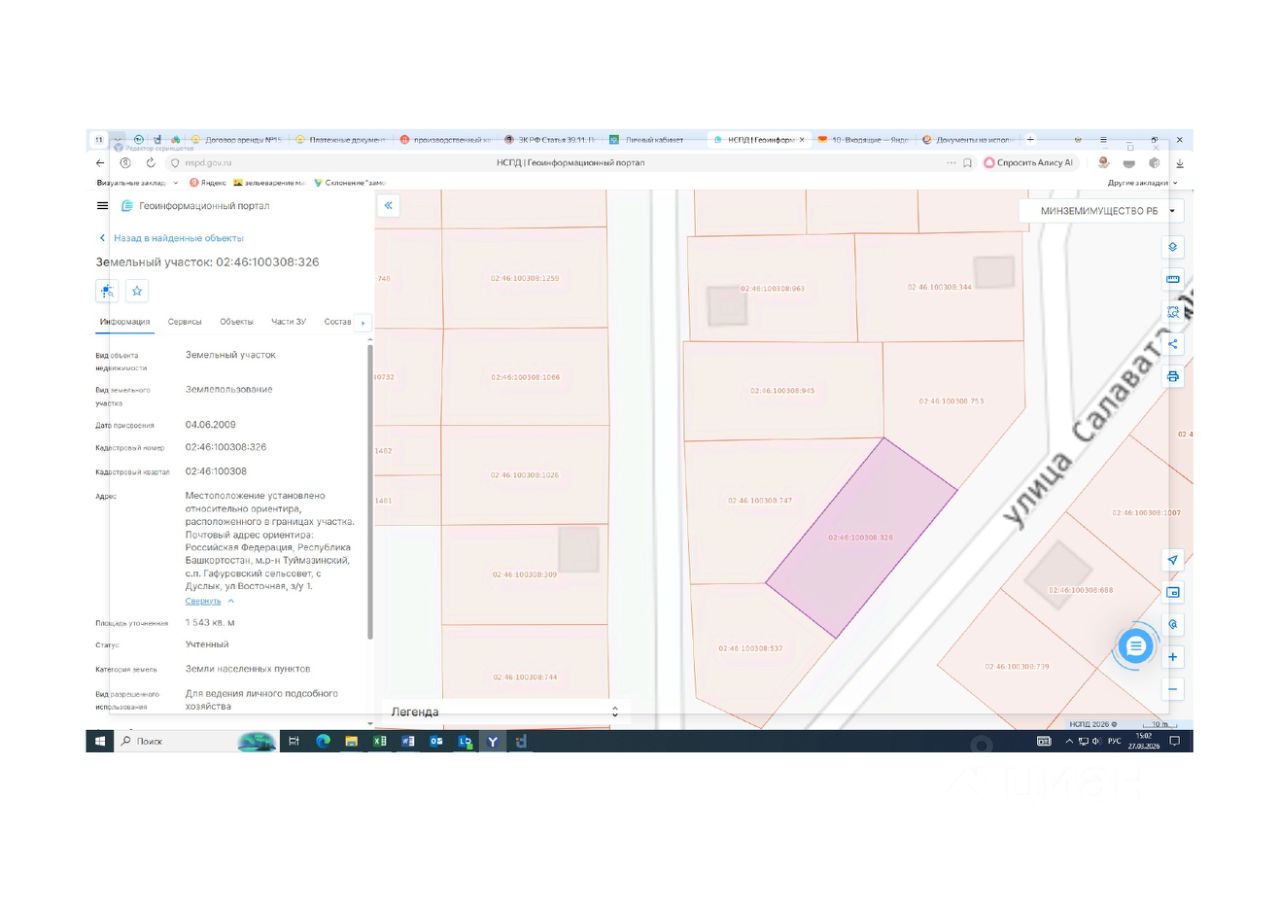Open Excel from the taskbar

(380, 741)
